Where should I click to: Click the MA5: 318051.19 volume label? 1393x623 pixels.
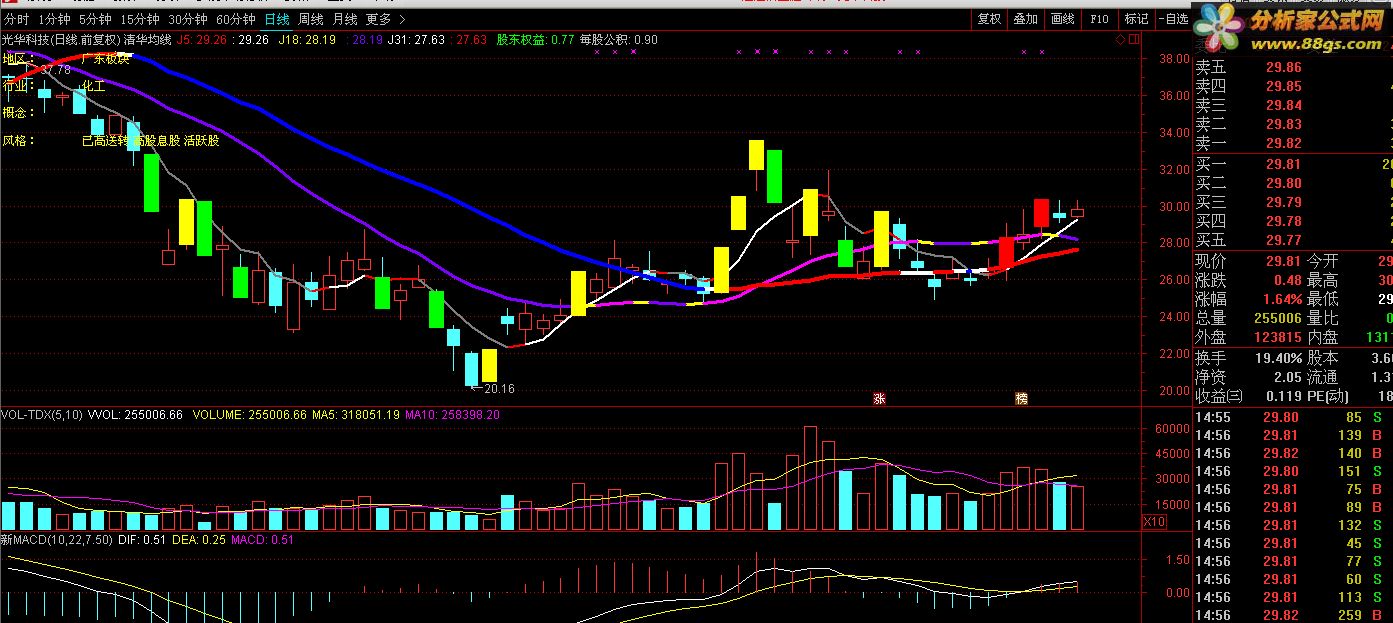(358, 414)
